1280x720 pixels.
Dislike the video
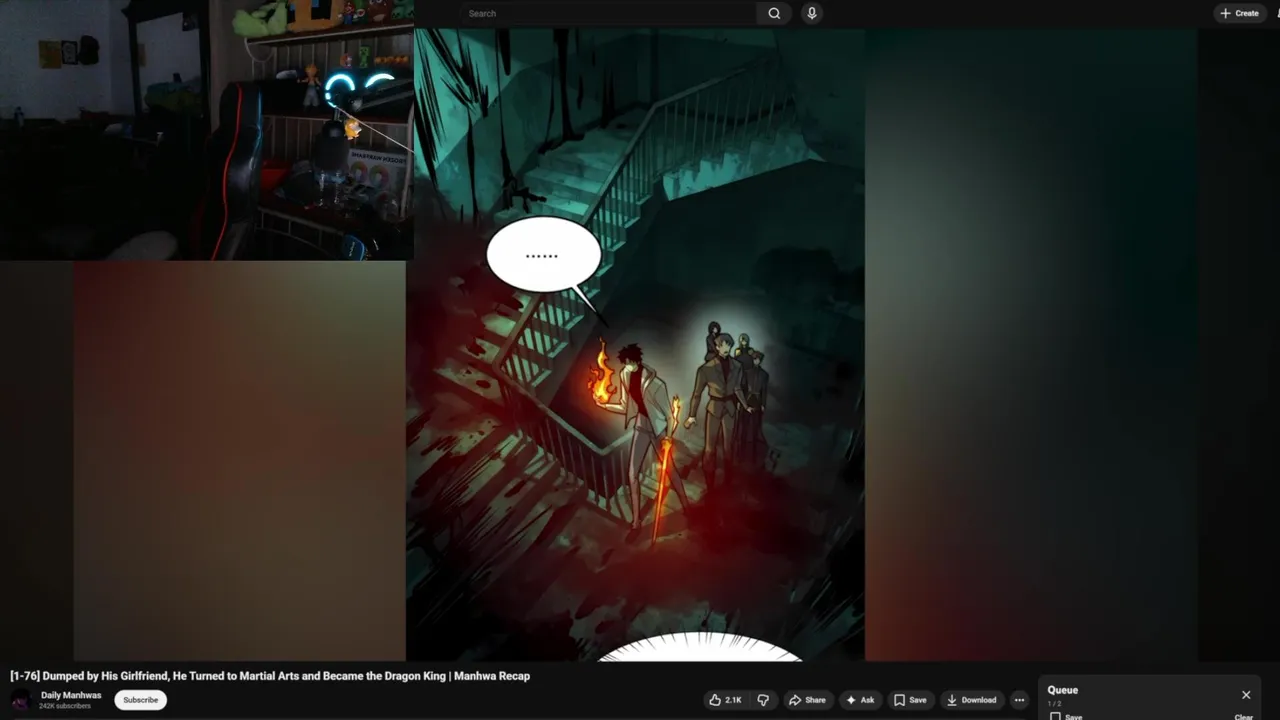pyautogui.click(x=763, y=700)
